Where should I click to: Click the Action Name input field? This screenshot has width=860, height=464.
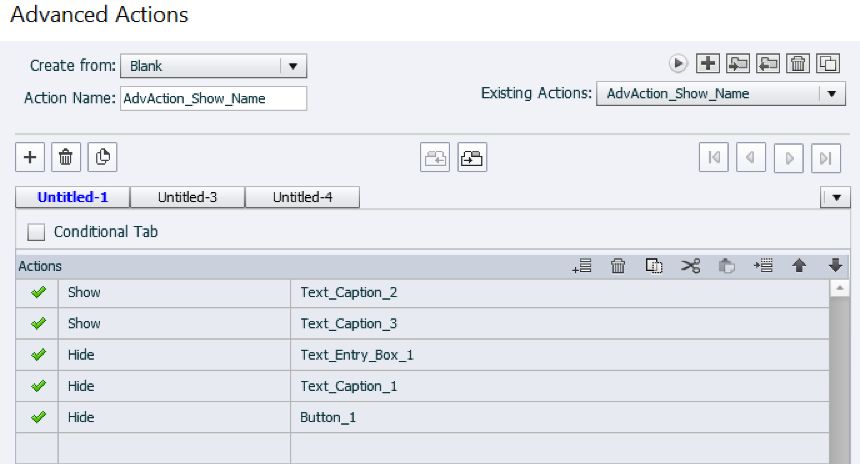coord(213,98)
